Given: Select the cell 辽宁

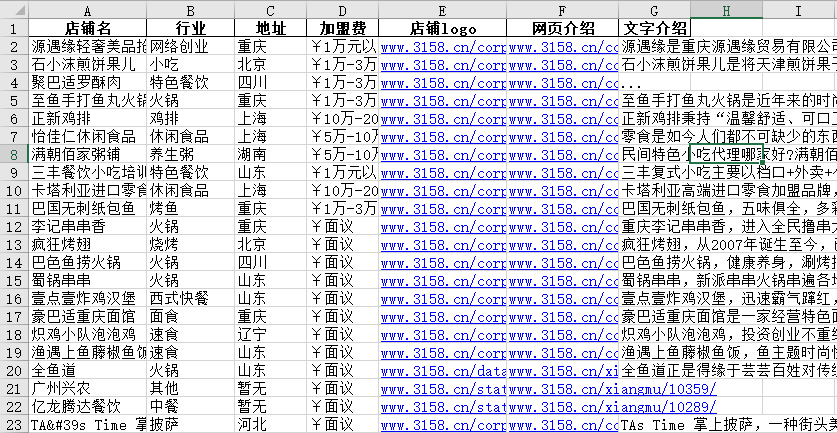Looking at the screenshot, I should (x=271, y=334).
